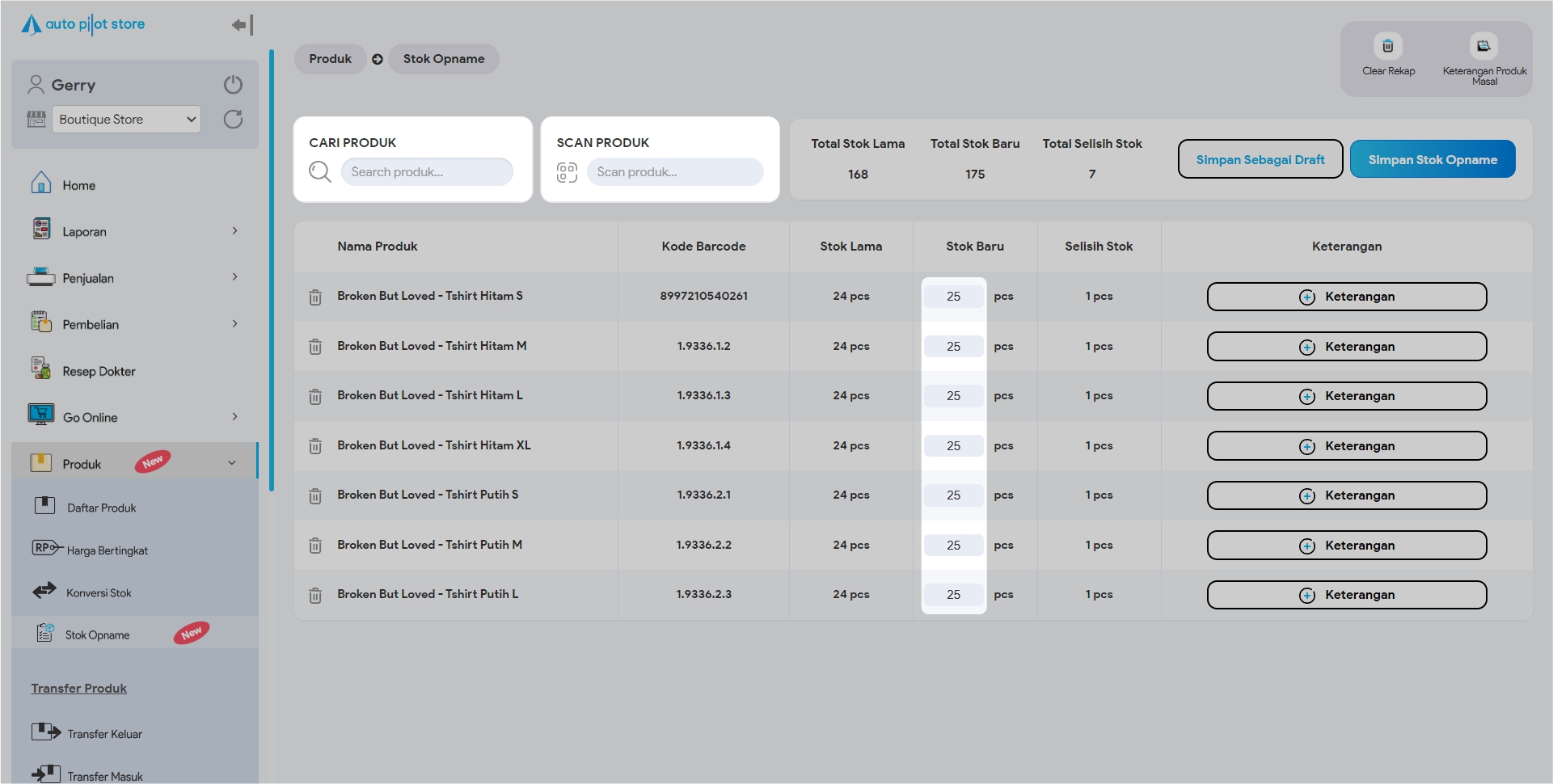Open Keterangan Produk Masal icon
The height and width of the screenshot is (784, 1553).
click(1483, 47)
